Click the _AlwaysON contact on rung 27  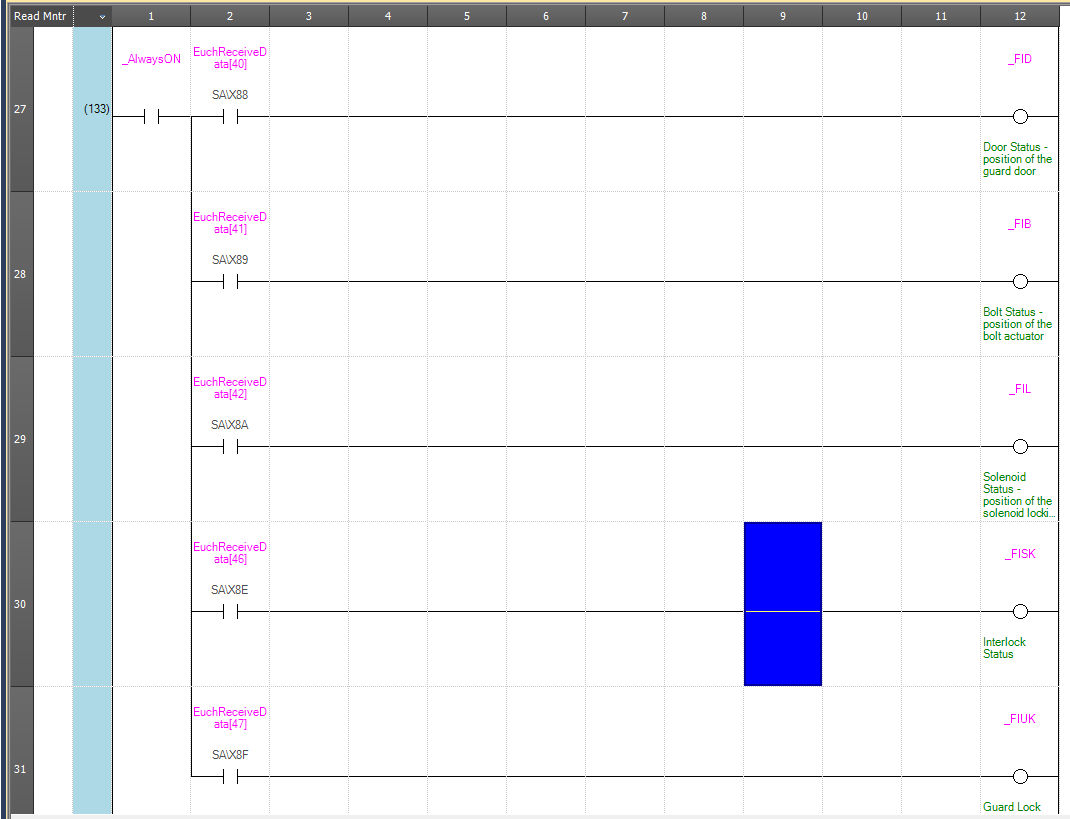pyautogui.click(x=151, y=117)
